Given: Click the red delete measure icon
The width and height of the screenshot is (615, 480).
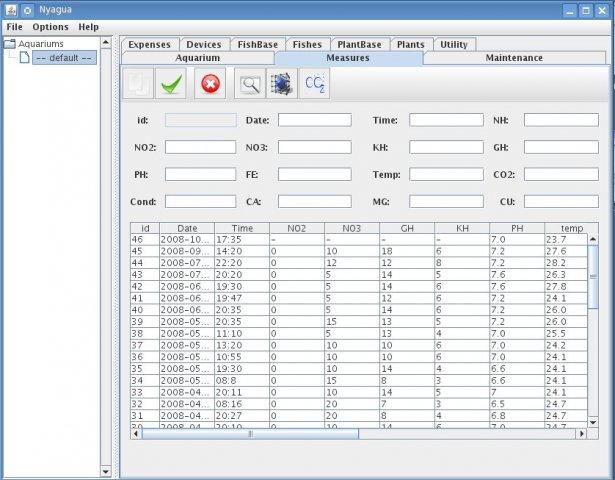Looking at the screenshot, I should pyautogui.click(x=210, y=84).
